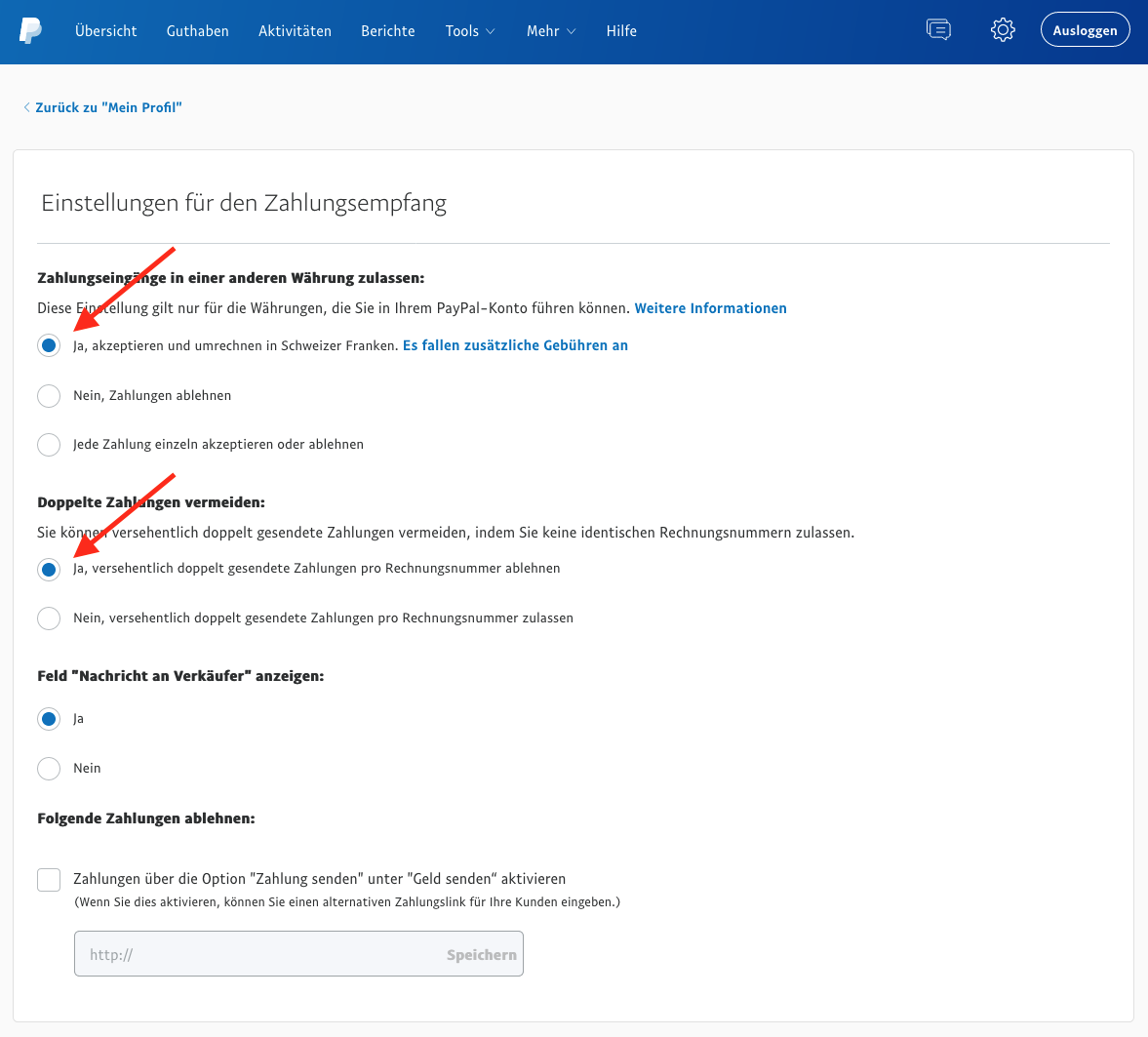Screen dimensions: 1148x1037
Task: Expand the Mehr dropdown
Action: click(x=550, y=30)
